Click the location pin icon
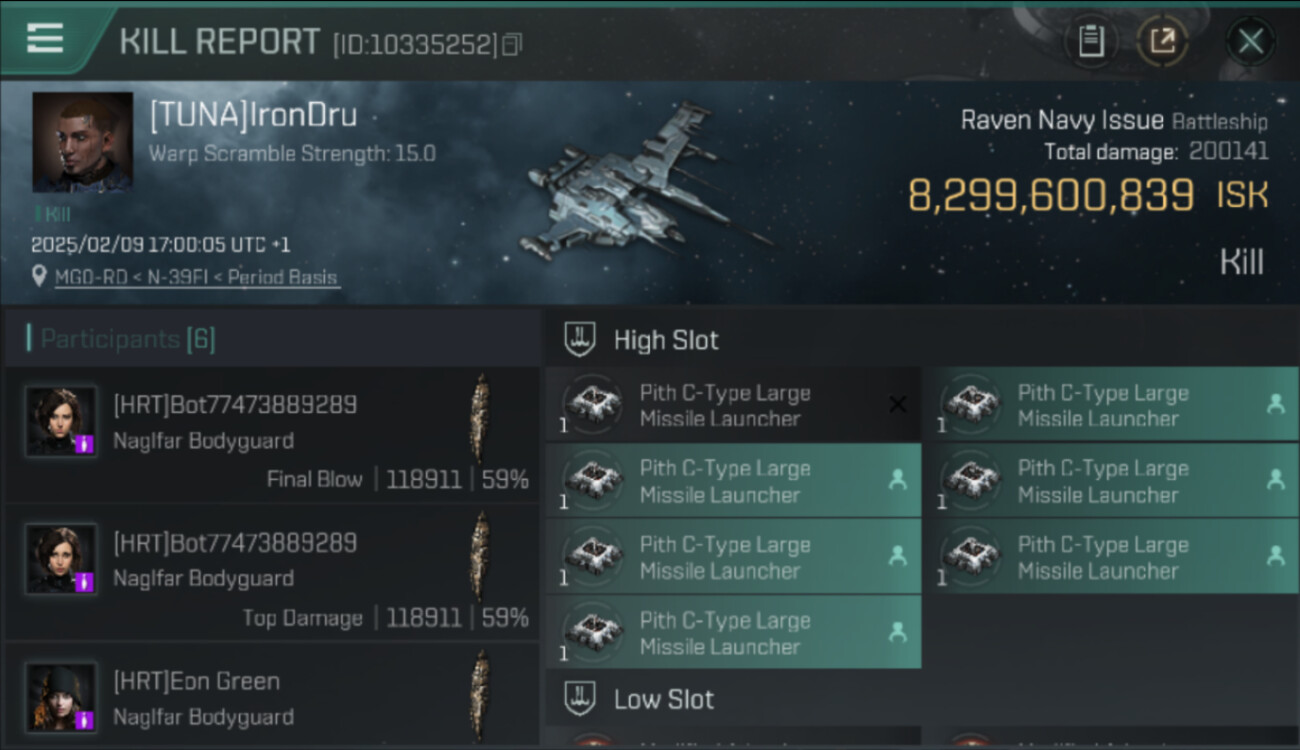Viewport: 1300px width, 750px height. point(39,277)
